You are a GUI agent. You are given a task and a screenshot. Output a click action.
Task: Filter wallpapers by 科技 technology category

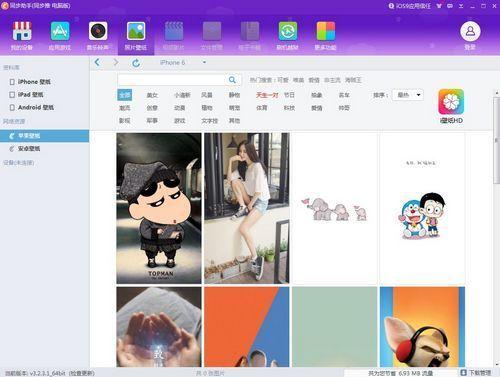click(x=289, y=108)
